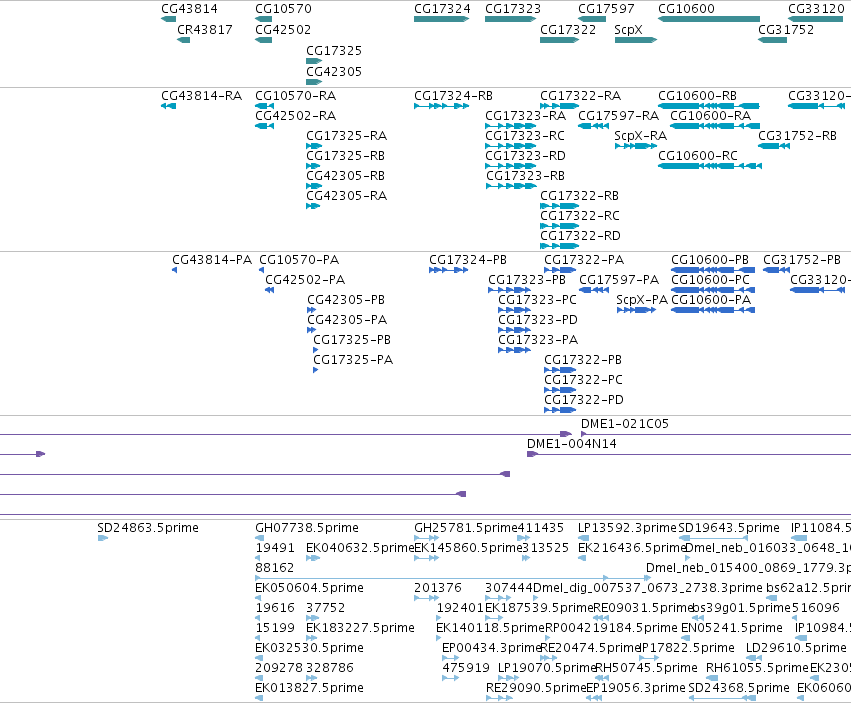Click the CG42305 gene label
The width and height of the screenshot is (851, 703).
pos(334,72)
